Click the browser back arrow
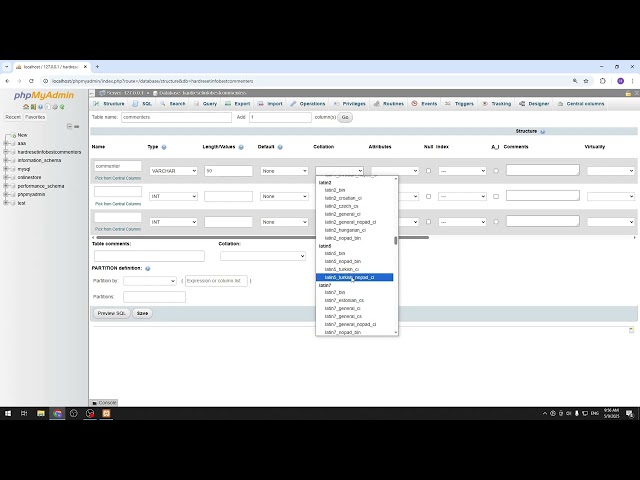Image resolution: width=640 pixels, height=480 pixels. [7, 81]
